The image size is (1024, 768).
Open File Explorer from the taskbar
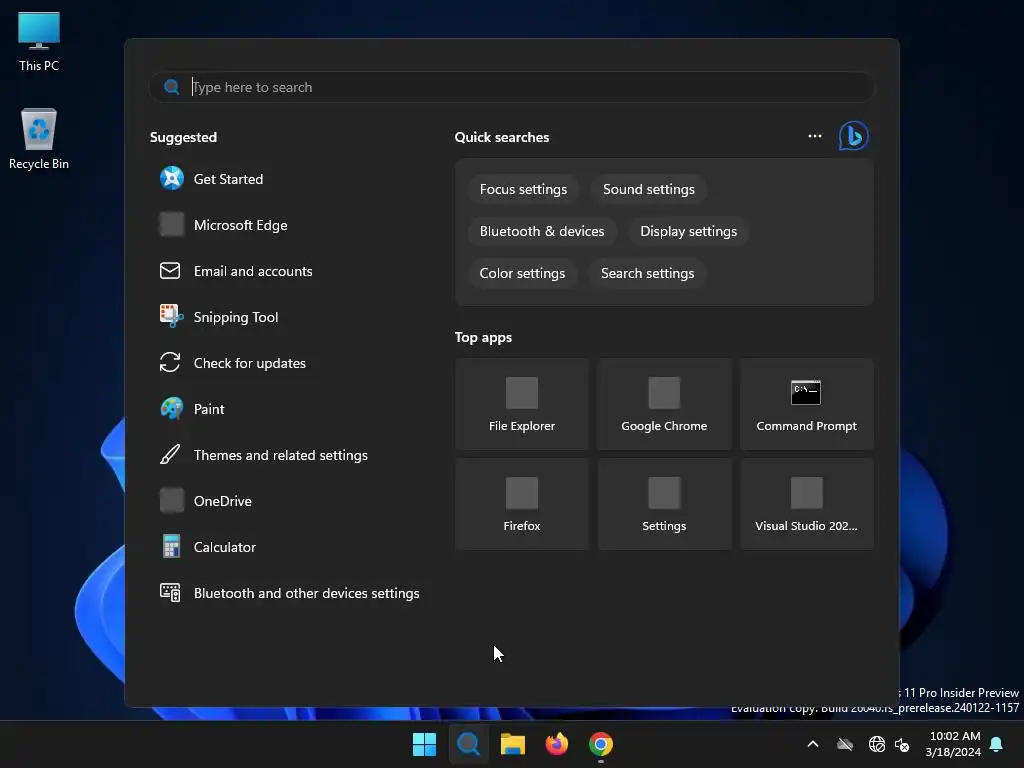513,744
